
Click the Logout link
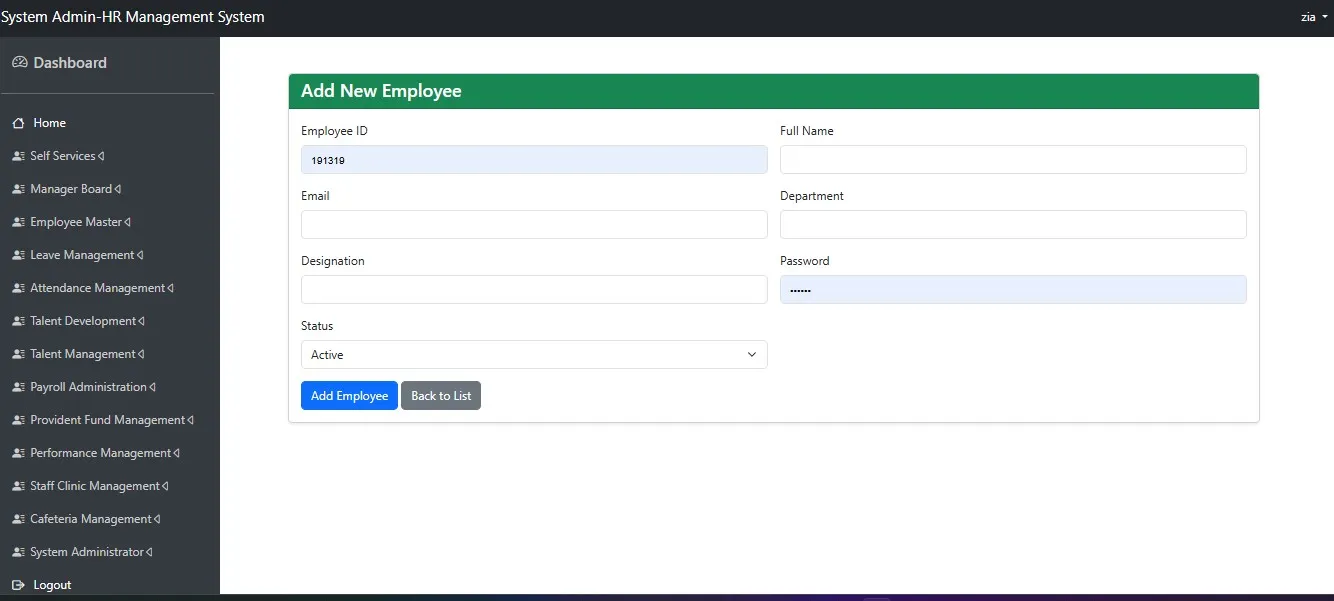tap(52, 585)
